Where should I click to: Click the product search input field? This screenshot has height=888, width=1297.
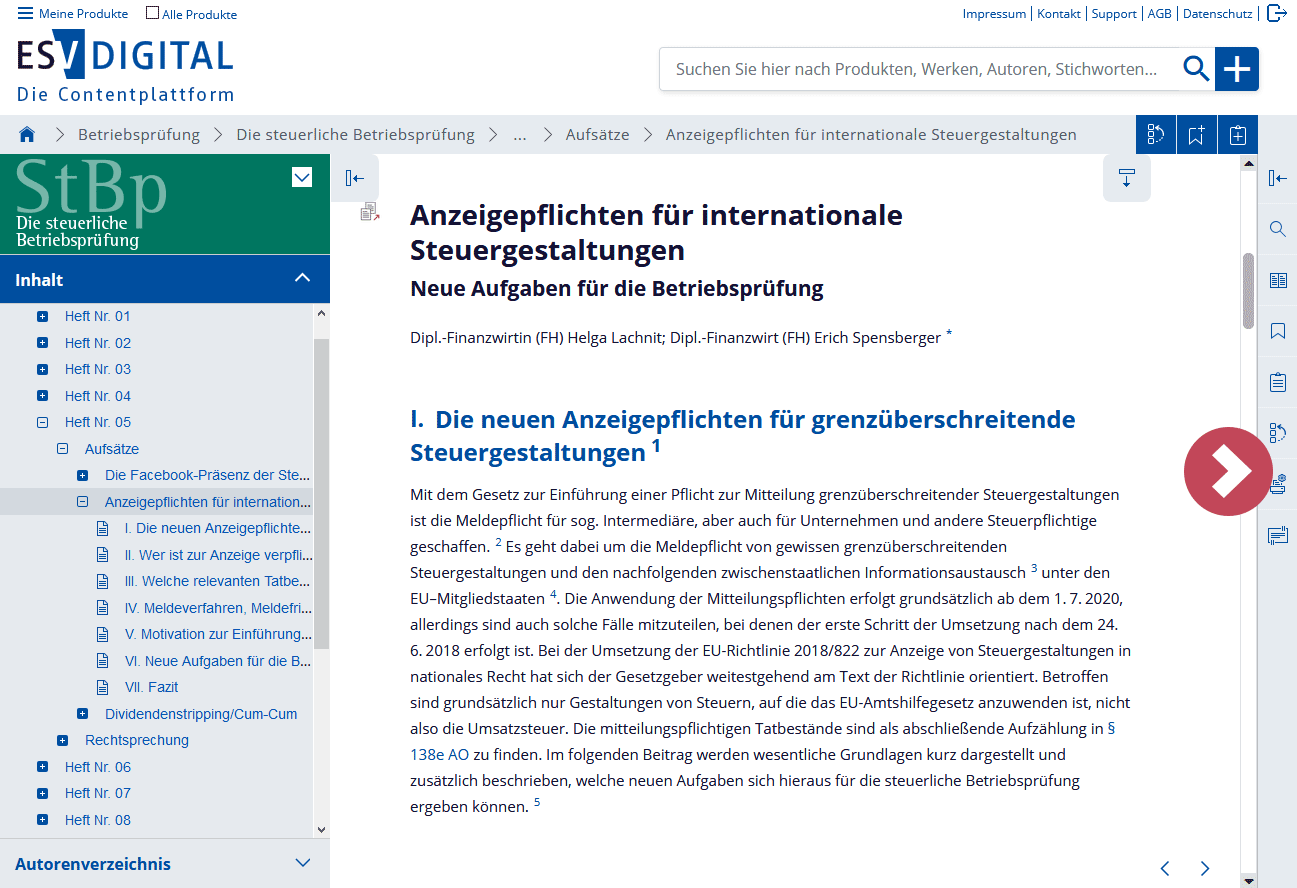[x=918, y=69]
